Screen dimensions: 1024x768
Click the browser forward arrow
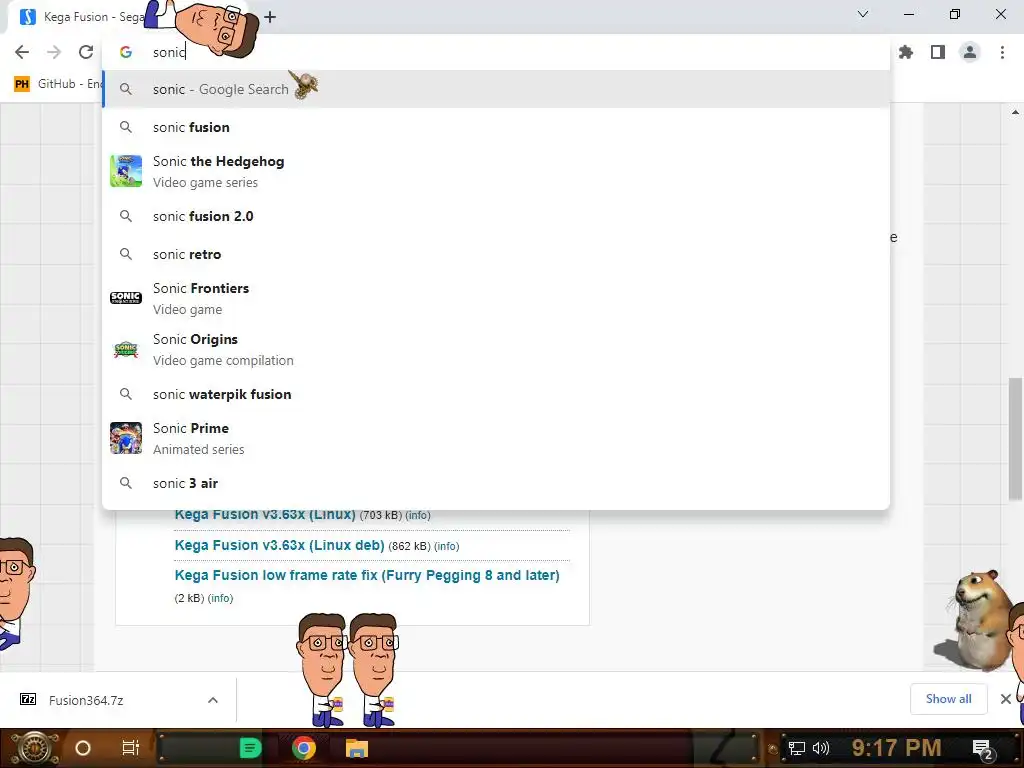54,52
